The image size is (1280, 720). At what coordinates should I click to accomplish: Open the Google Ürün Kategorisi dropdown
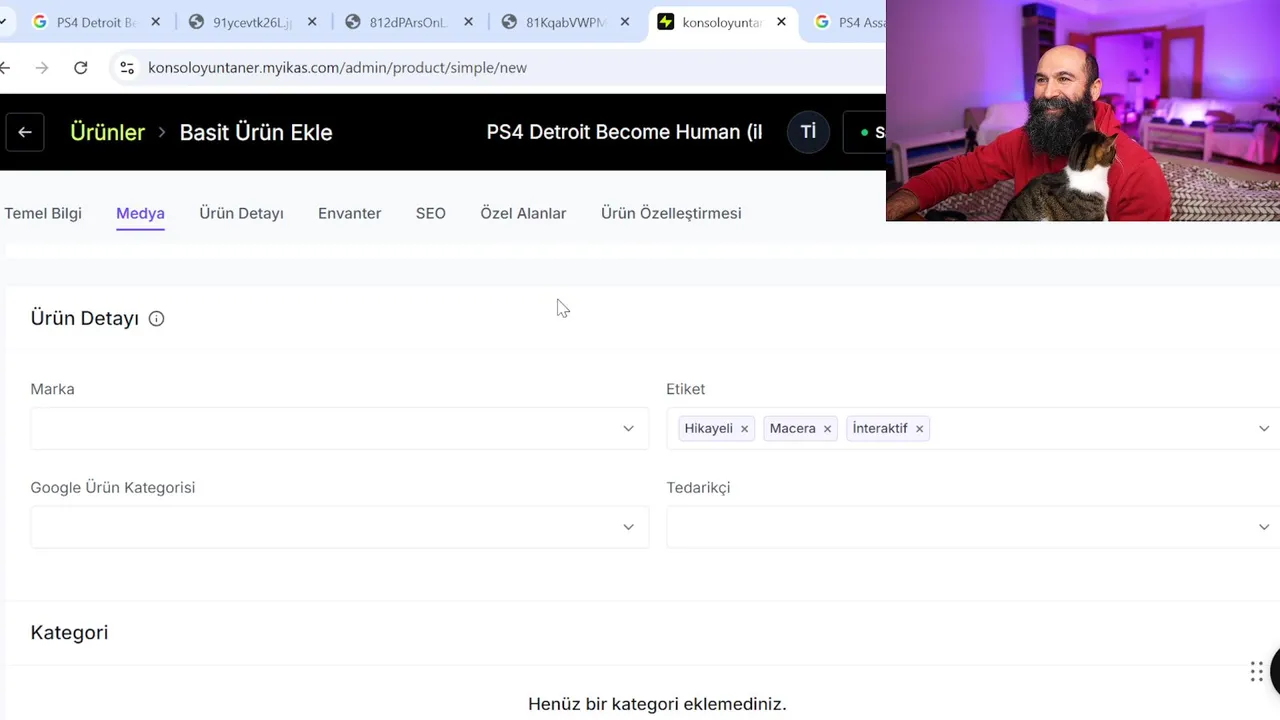(339, 527)
